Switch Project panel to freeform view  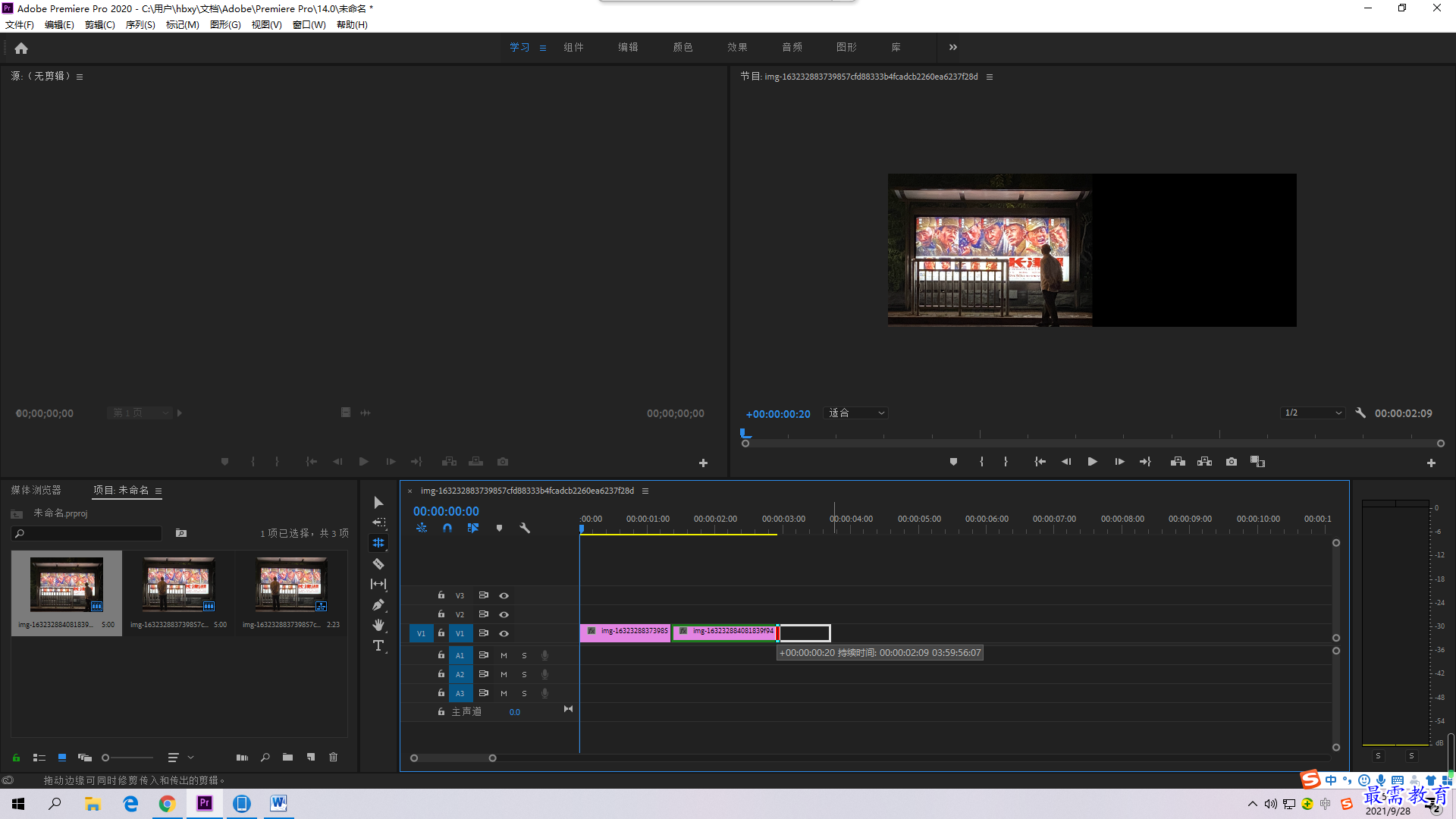[85, 757]
